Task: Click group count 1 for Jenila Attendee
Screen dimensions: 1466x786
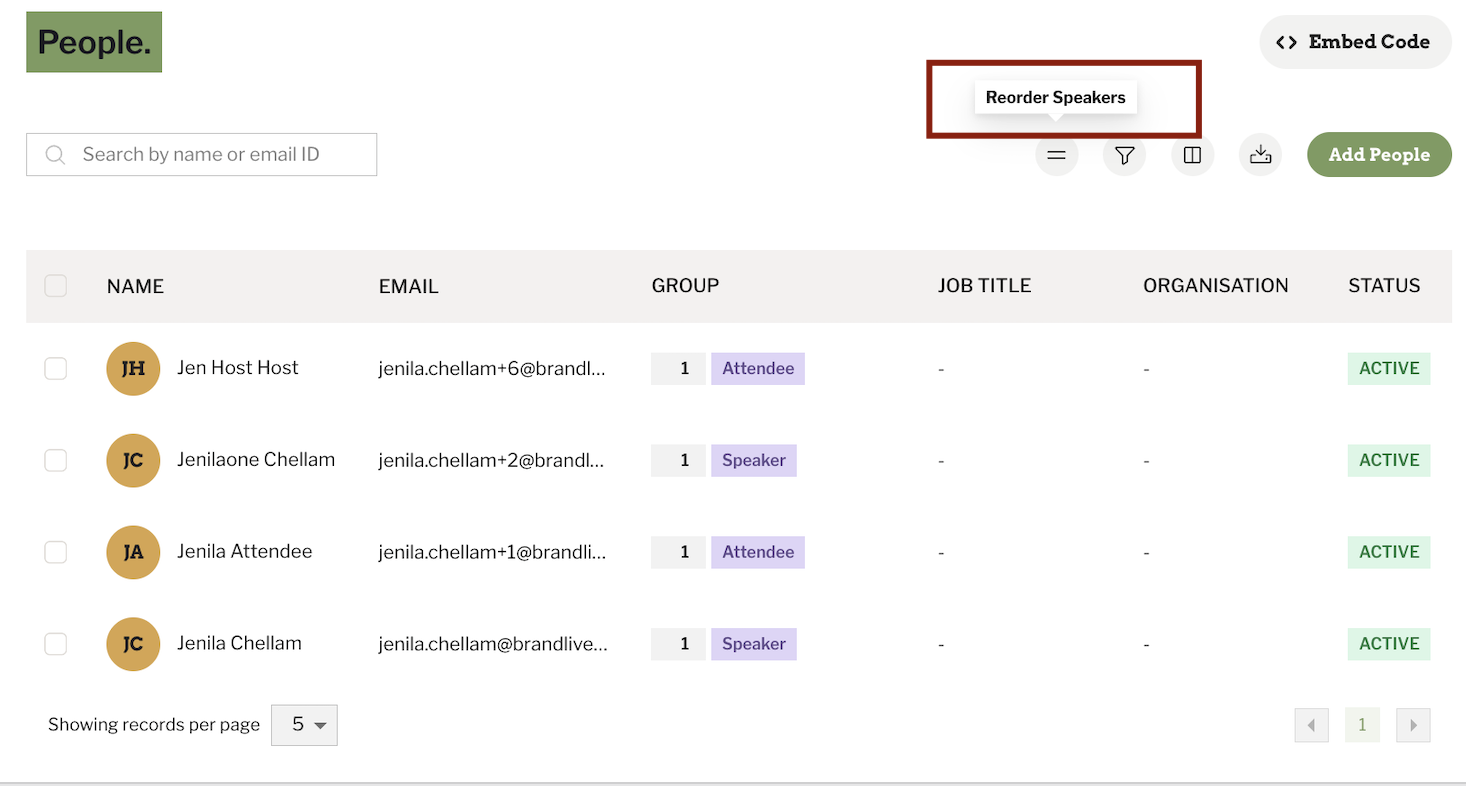Action: (678, 552)
